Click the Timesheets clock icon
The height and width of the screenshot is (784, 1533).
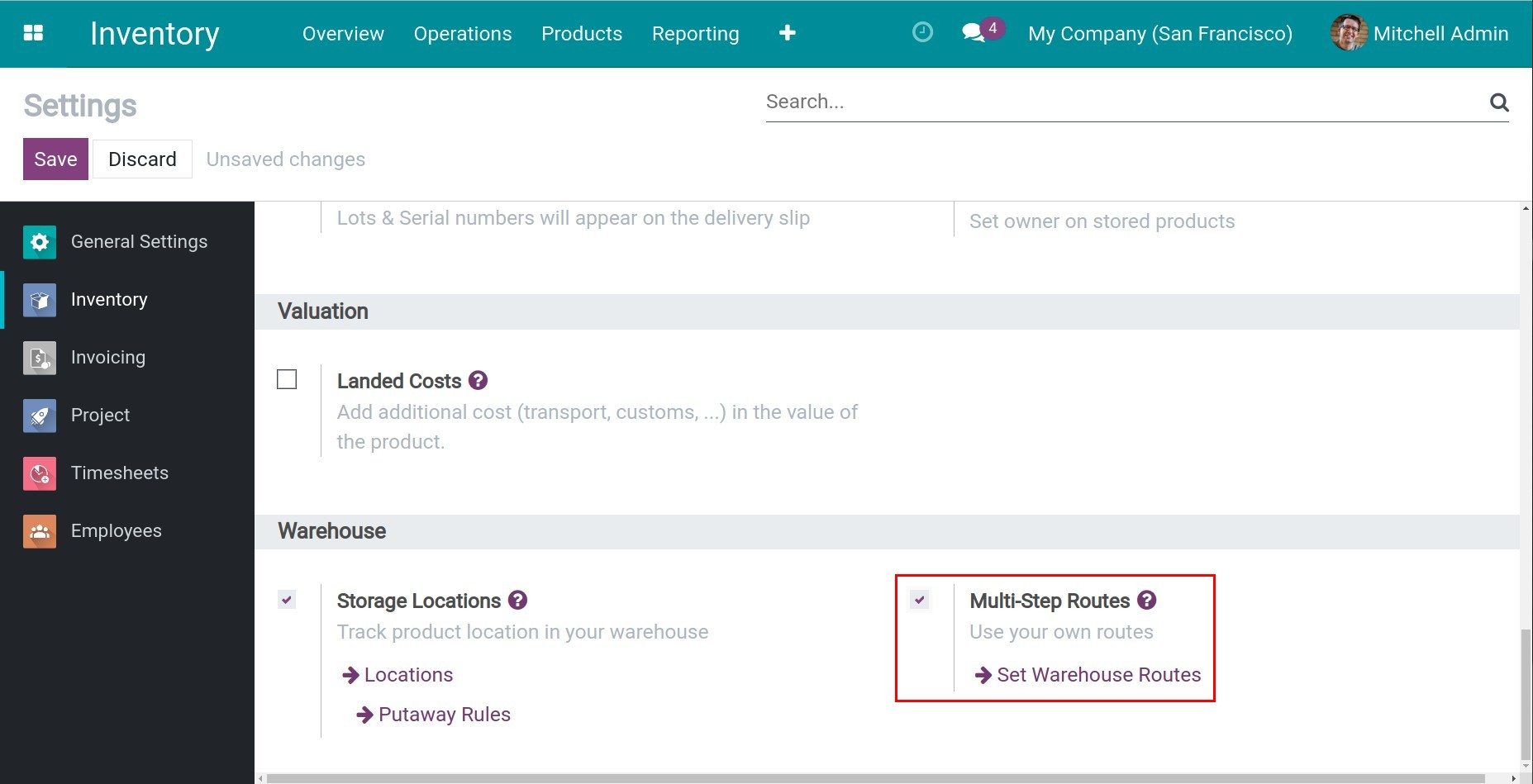pyautogui.click(x=40, y=473)
